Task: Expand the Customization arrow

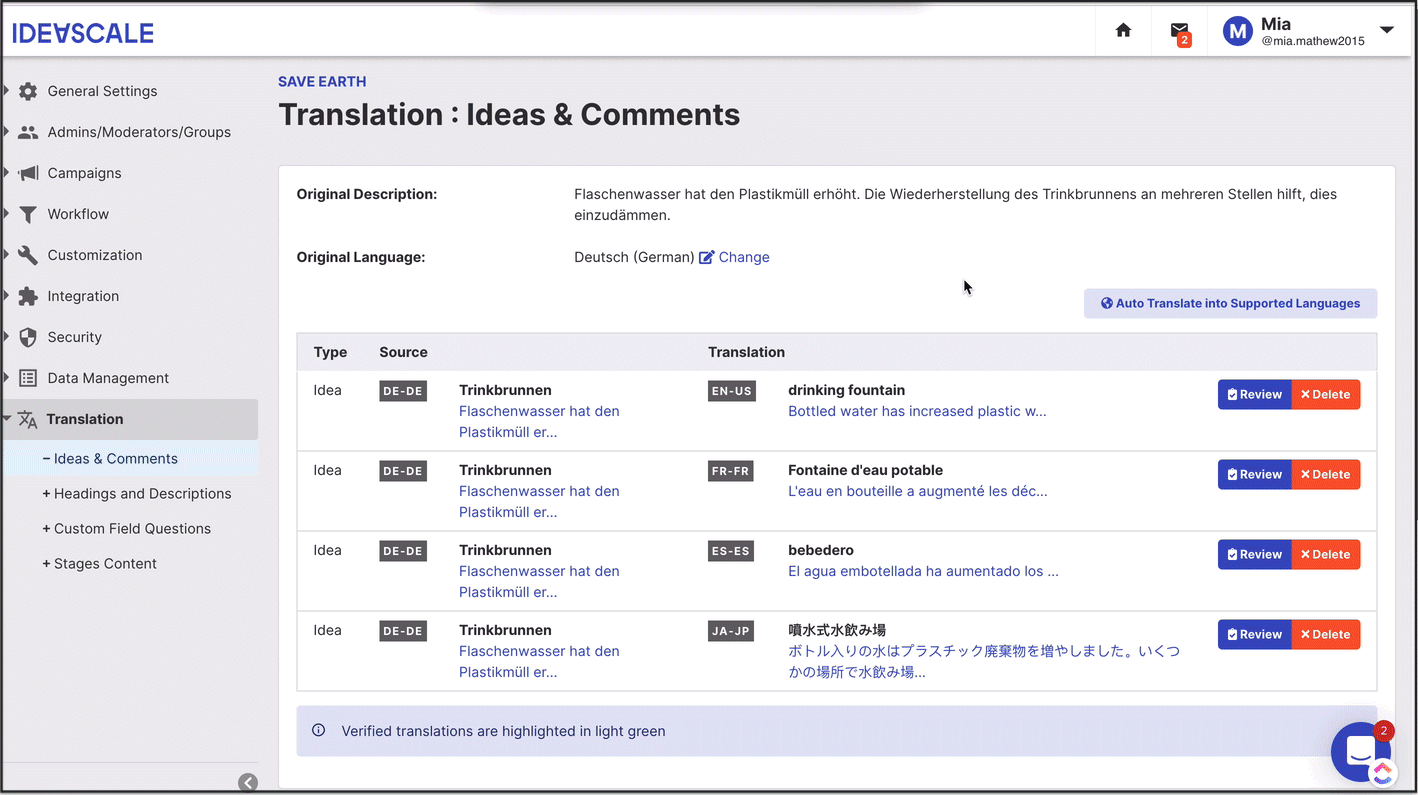Action: [6, 255]
